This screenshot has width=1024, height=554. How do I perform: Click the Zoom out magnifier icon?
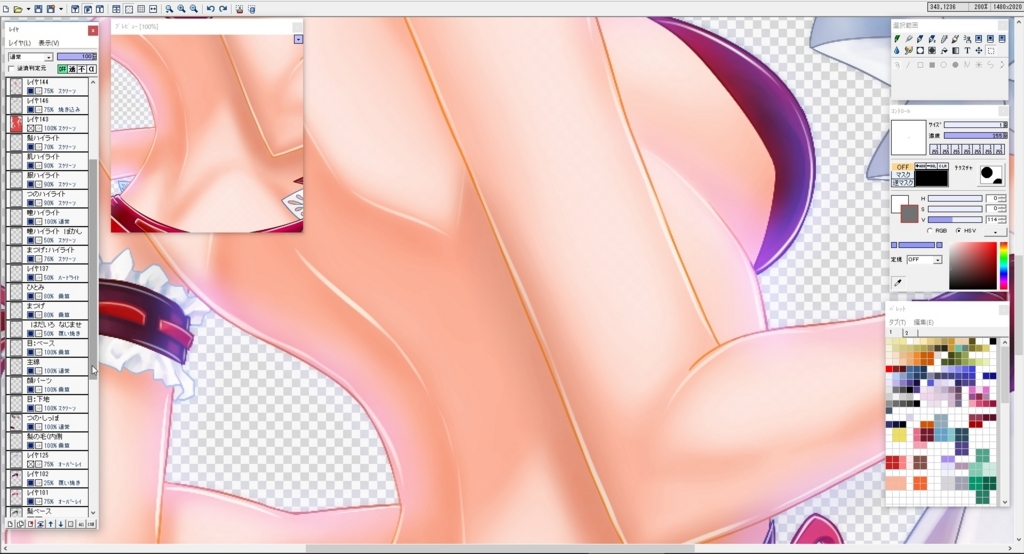coord(193,9)
